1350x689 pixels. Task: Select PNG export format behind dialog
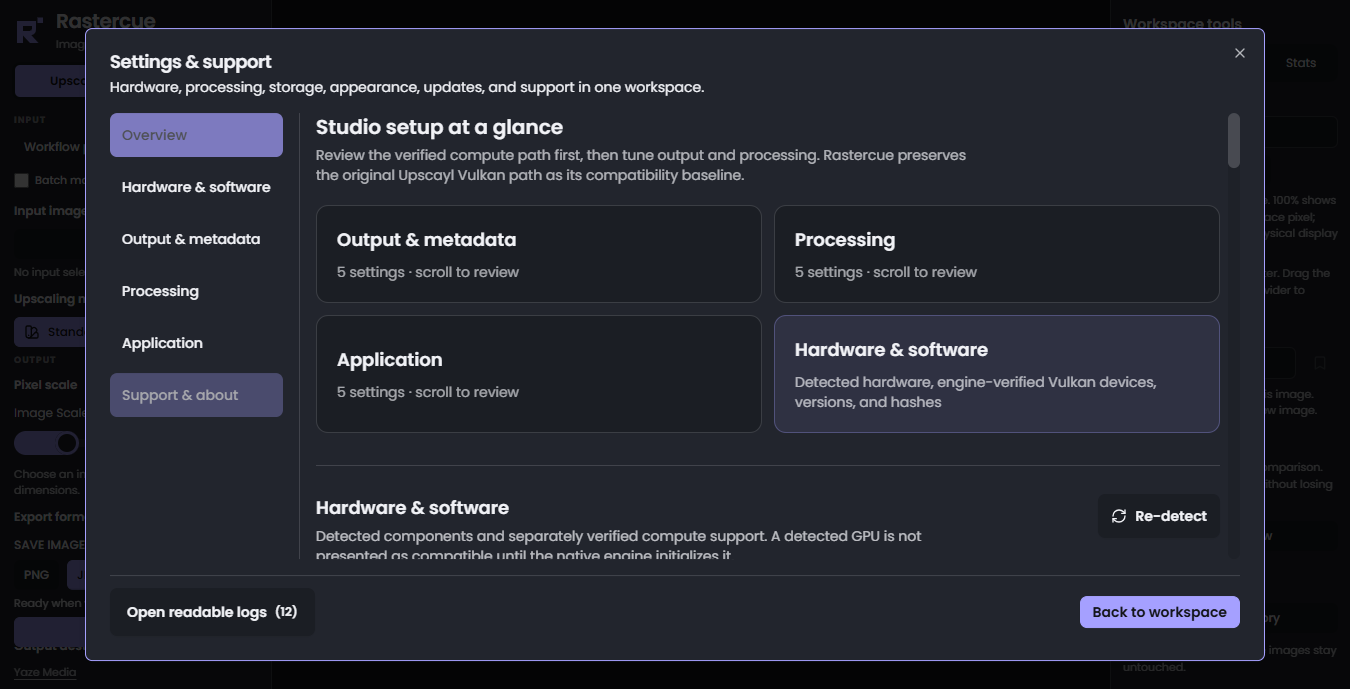click(x=37, y=575)
